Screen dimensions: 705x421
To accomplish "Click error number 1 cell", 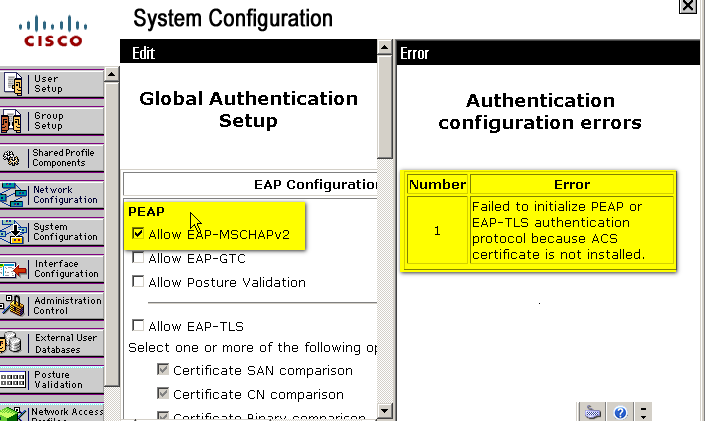I will (x=437, y=230).
